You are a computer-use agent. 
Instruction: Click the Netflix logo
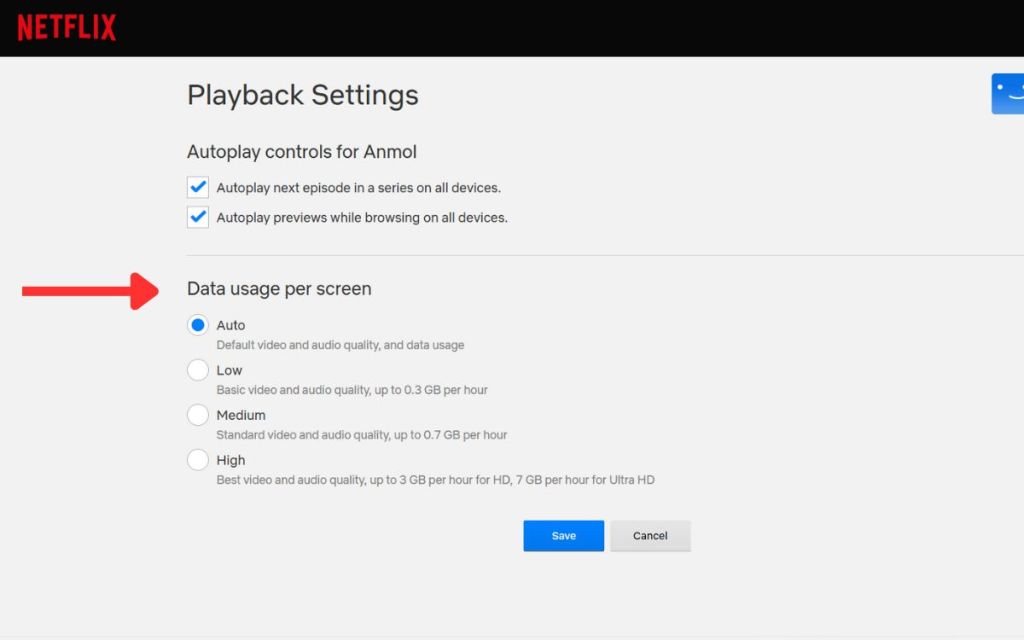click(67, 27)
